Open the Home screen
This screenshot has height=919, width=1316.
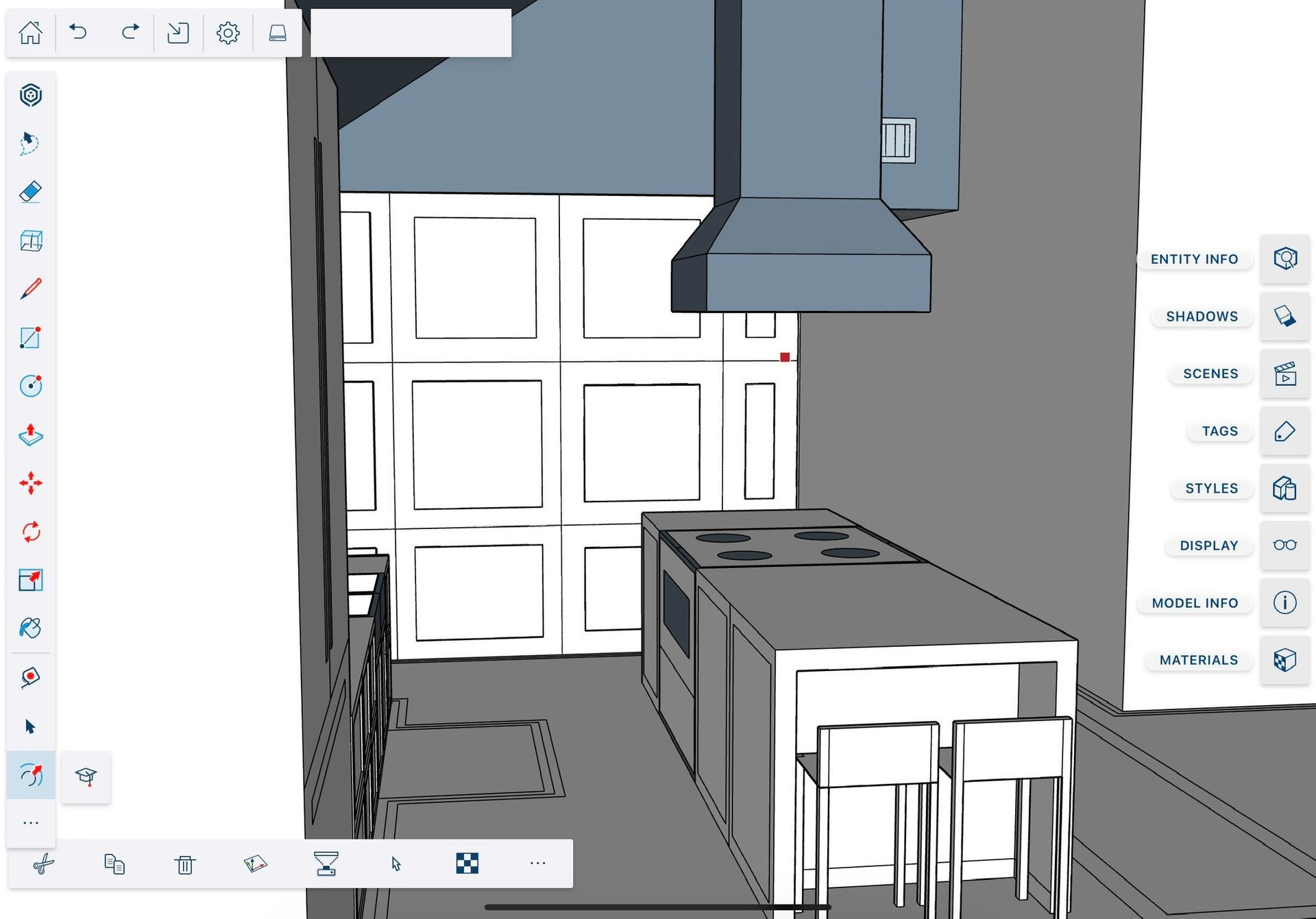(x=30, y=32)
